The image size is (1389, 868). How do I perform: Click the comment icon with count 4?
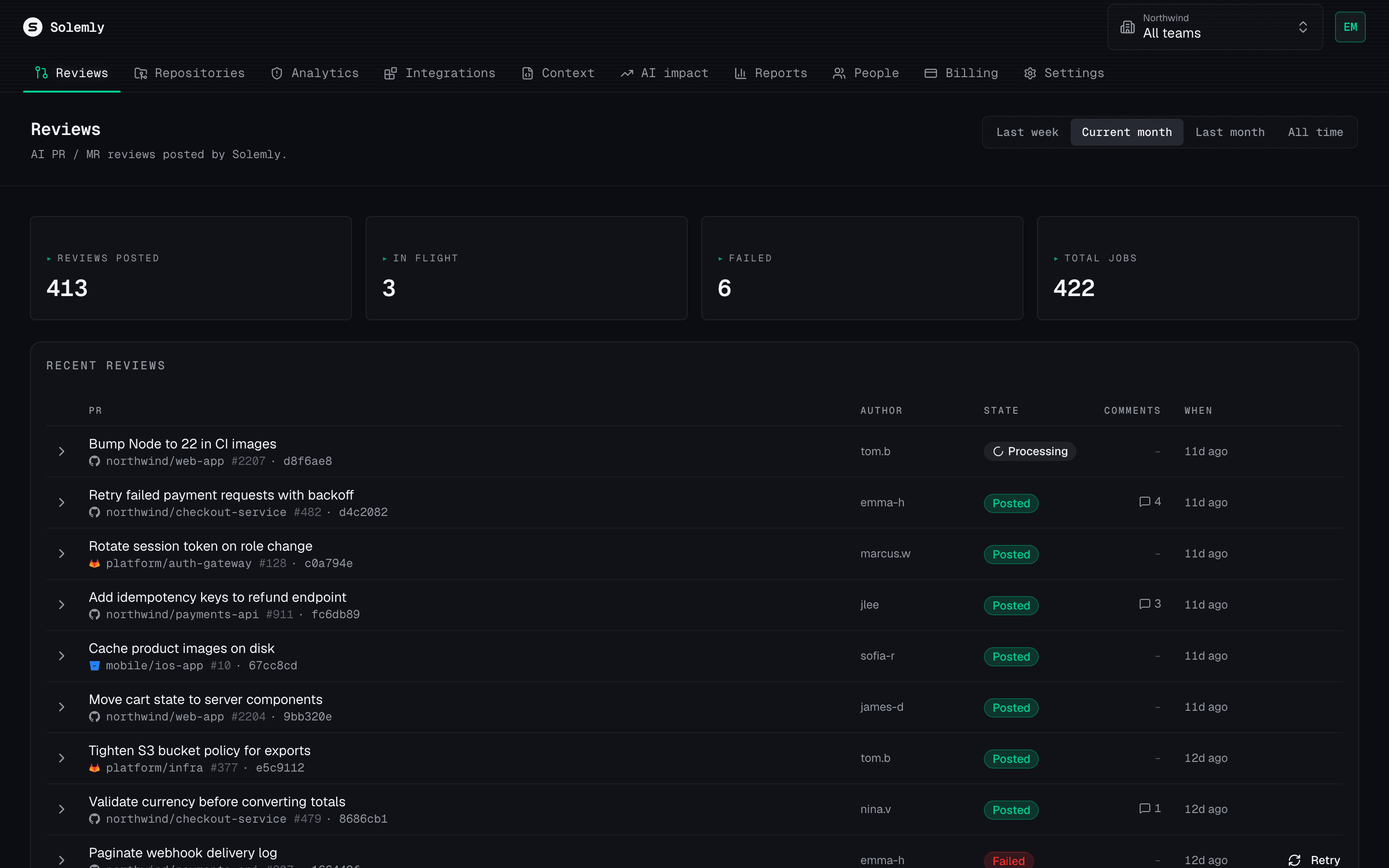(x=1144, y=502)
